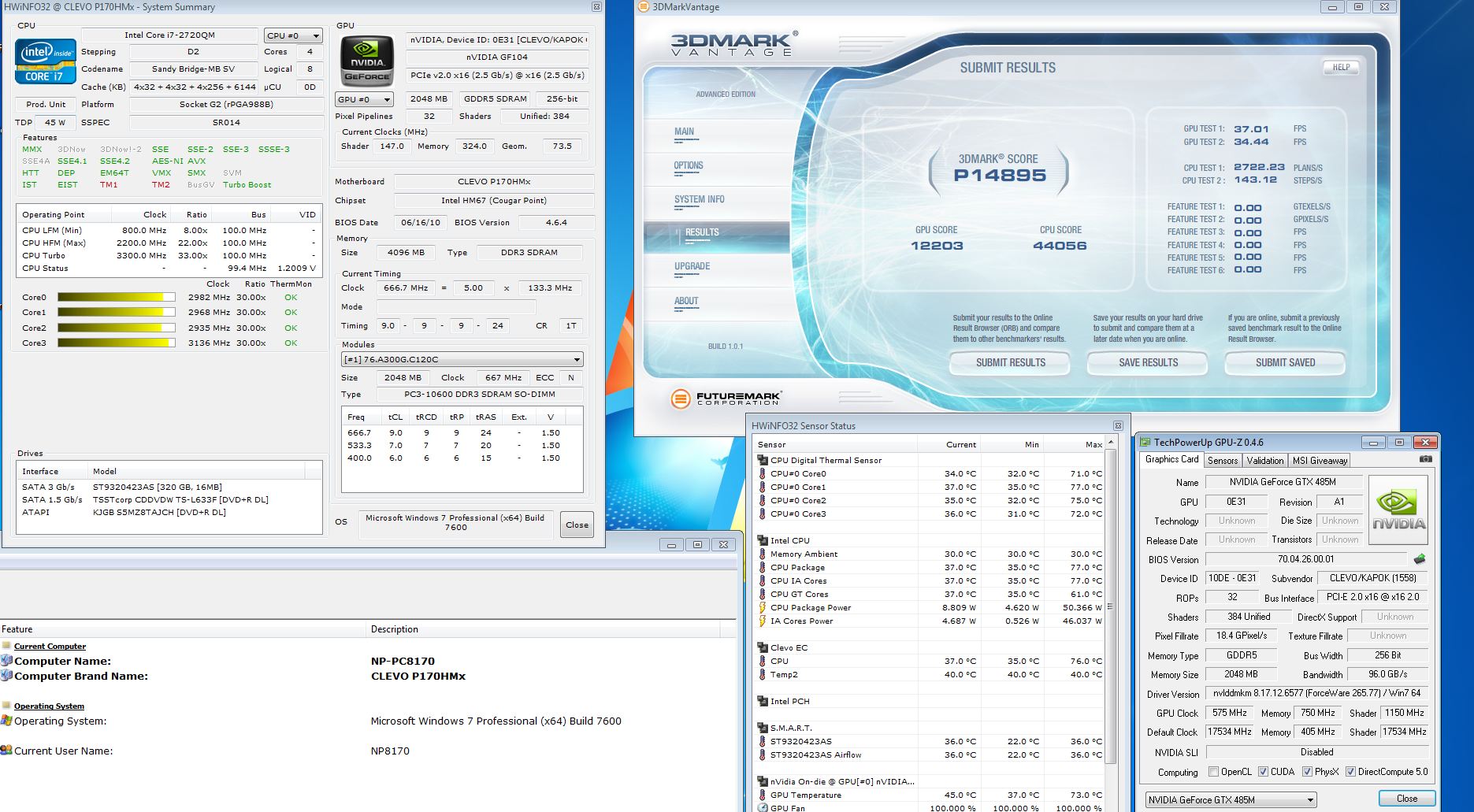
Task: Click the SUBMIT RESULTS button
Action: pos(1010,363)
